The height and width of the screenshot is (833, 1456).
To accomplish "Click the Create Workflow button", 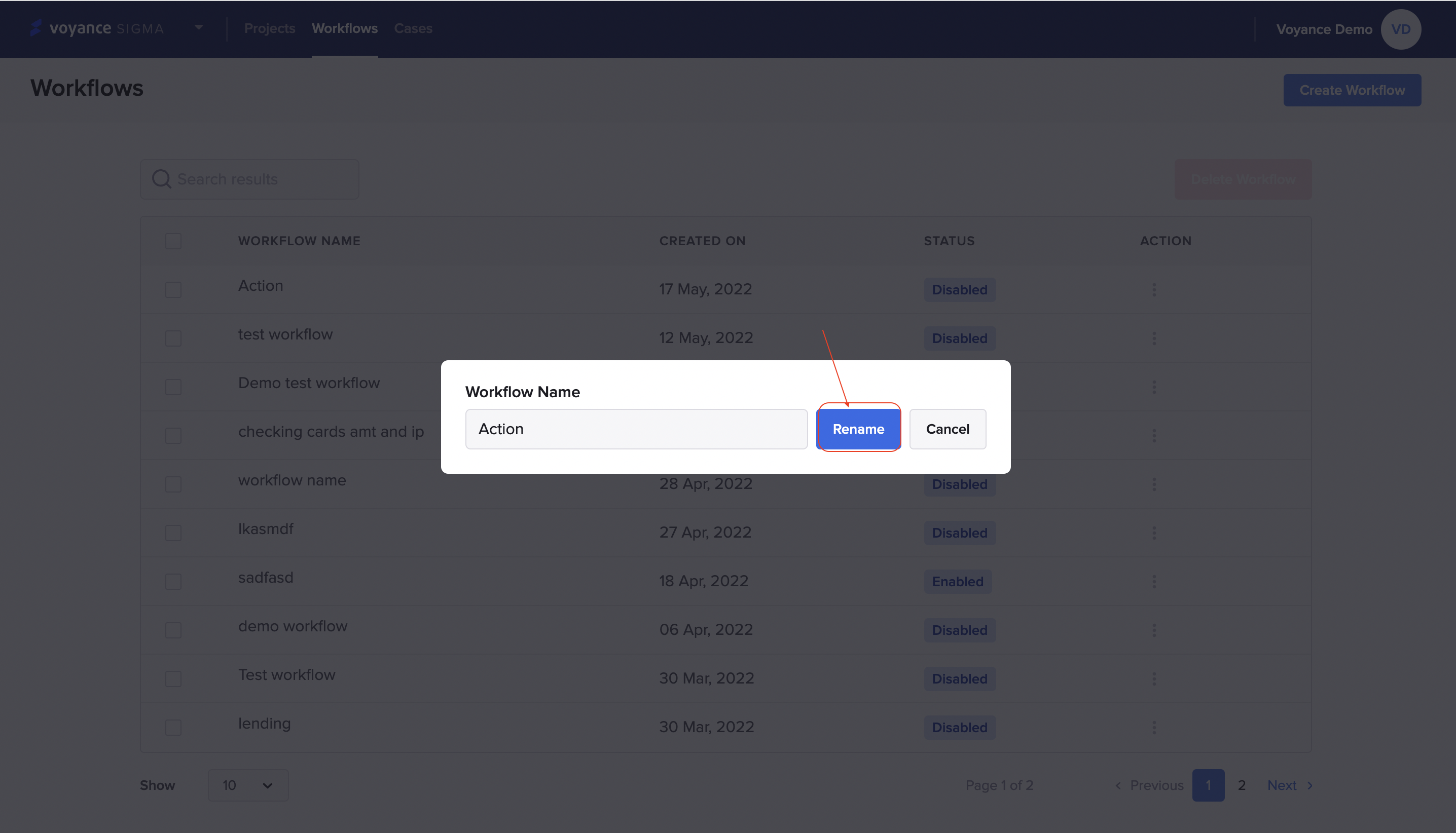I will 1352,90.
